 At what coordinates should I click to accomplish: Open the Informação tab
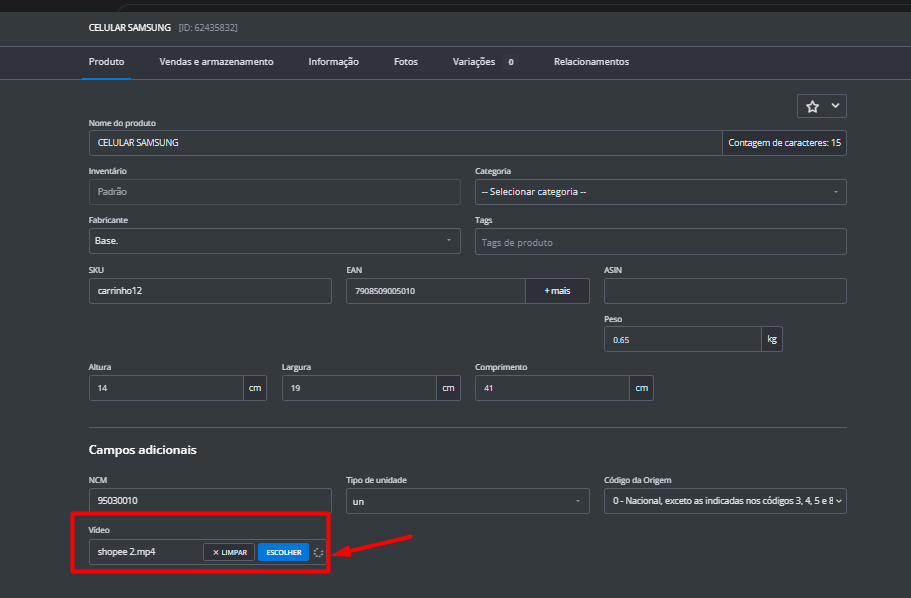pos(333,62)
